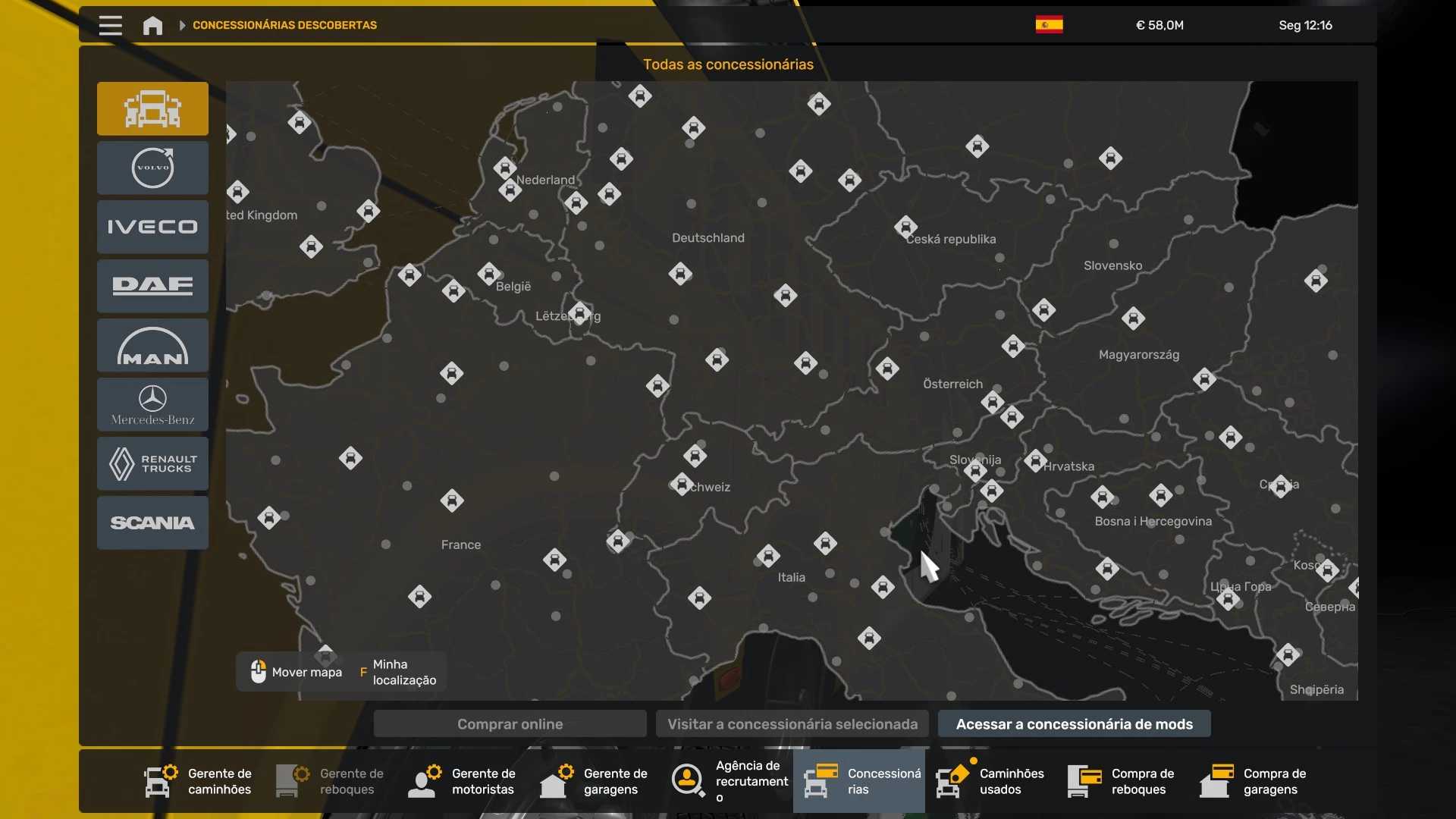Filter dealerships by Scania
The width and height of the screenshot is (1456, 819).
(x=152, y=522)
